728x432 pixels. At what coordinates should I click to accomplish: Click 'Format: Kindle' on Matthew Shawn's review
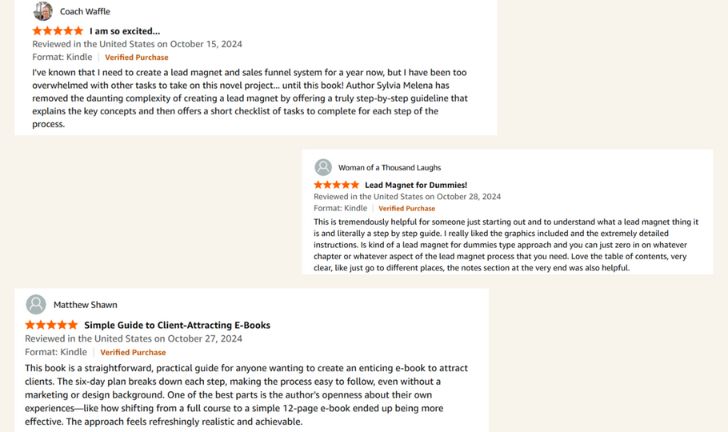coord(56,352)
